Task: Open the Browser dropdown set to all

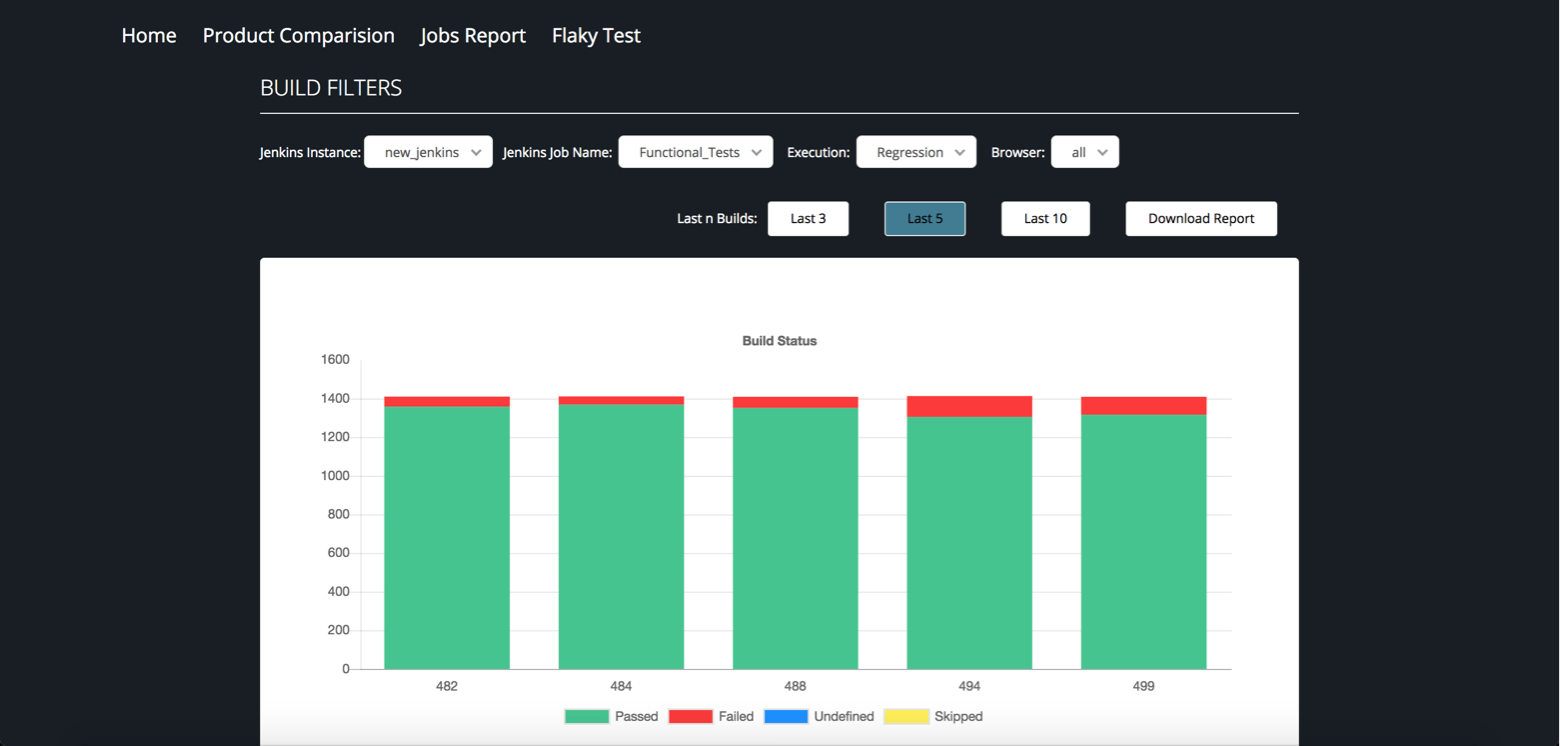Action: [1084, 151]
